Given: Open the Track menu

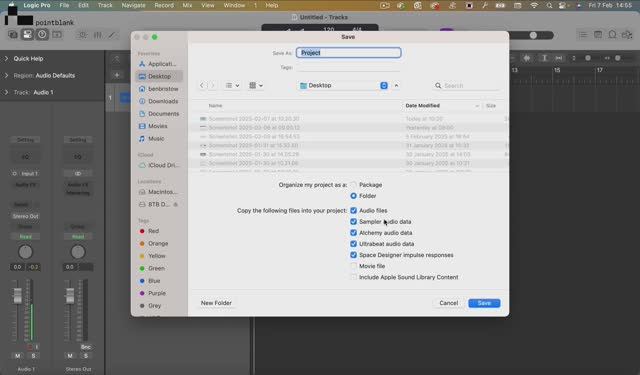Looking at the screenshot, I should (x=105, y=5).
